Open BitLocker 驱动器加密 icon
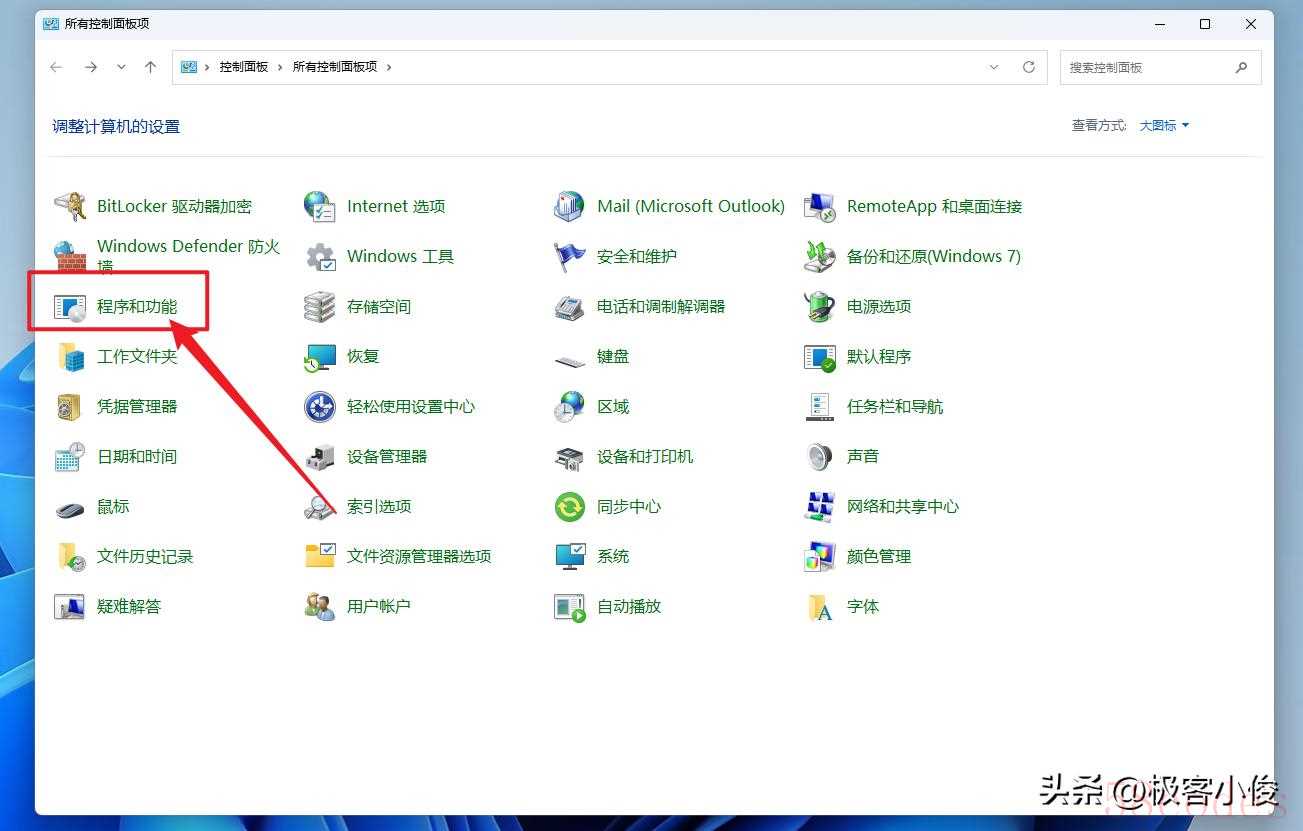 click(x=70, y=207)
